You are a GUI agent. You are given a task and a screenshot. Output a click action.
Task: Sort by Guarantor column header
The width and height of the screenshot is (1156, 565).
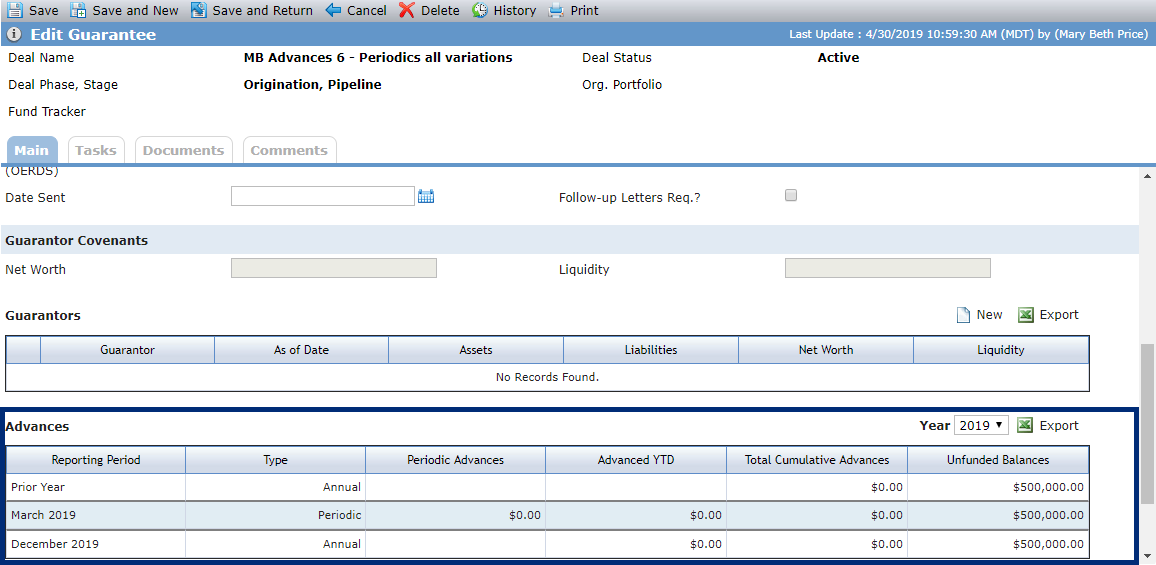coord(128,350)
